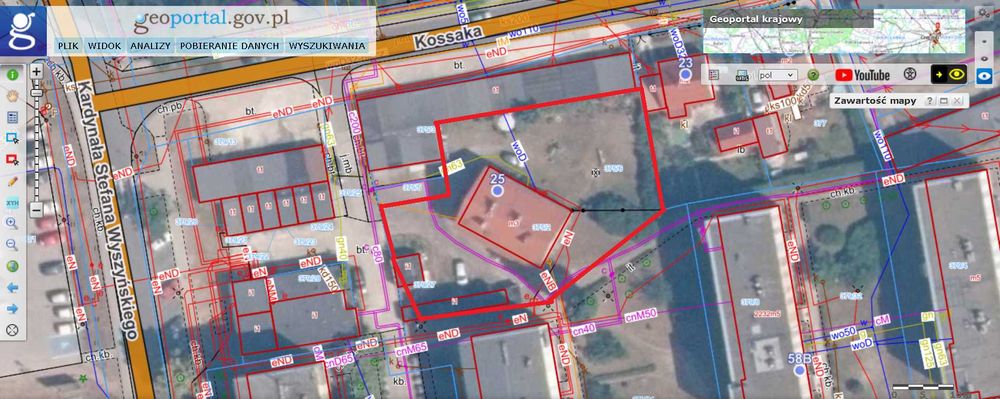This screenshot has height=399, width=1000.
Task: Close the Zawartość mapy panel
Action: pyautogui.click(x=957, y=101)
